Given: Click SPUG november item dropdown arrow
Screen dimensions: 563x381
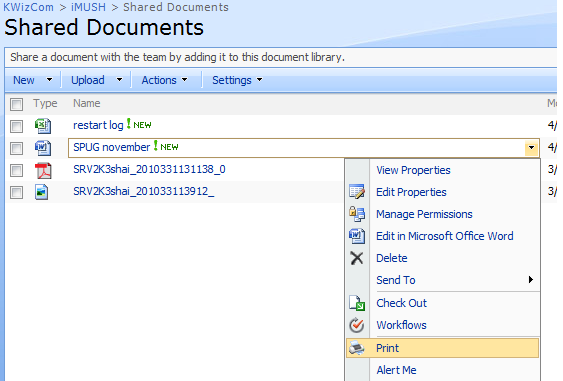Looking at the screenshot, I should pos(531,148).
